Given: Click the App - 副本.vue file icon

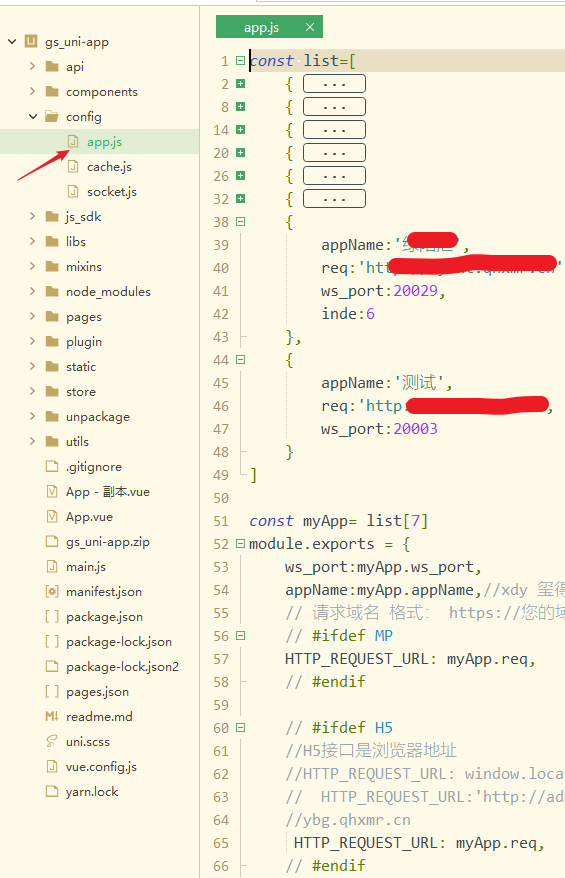Looking at the screenshot, I should click(52, 492).
